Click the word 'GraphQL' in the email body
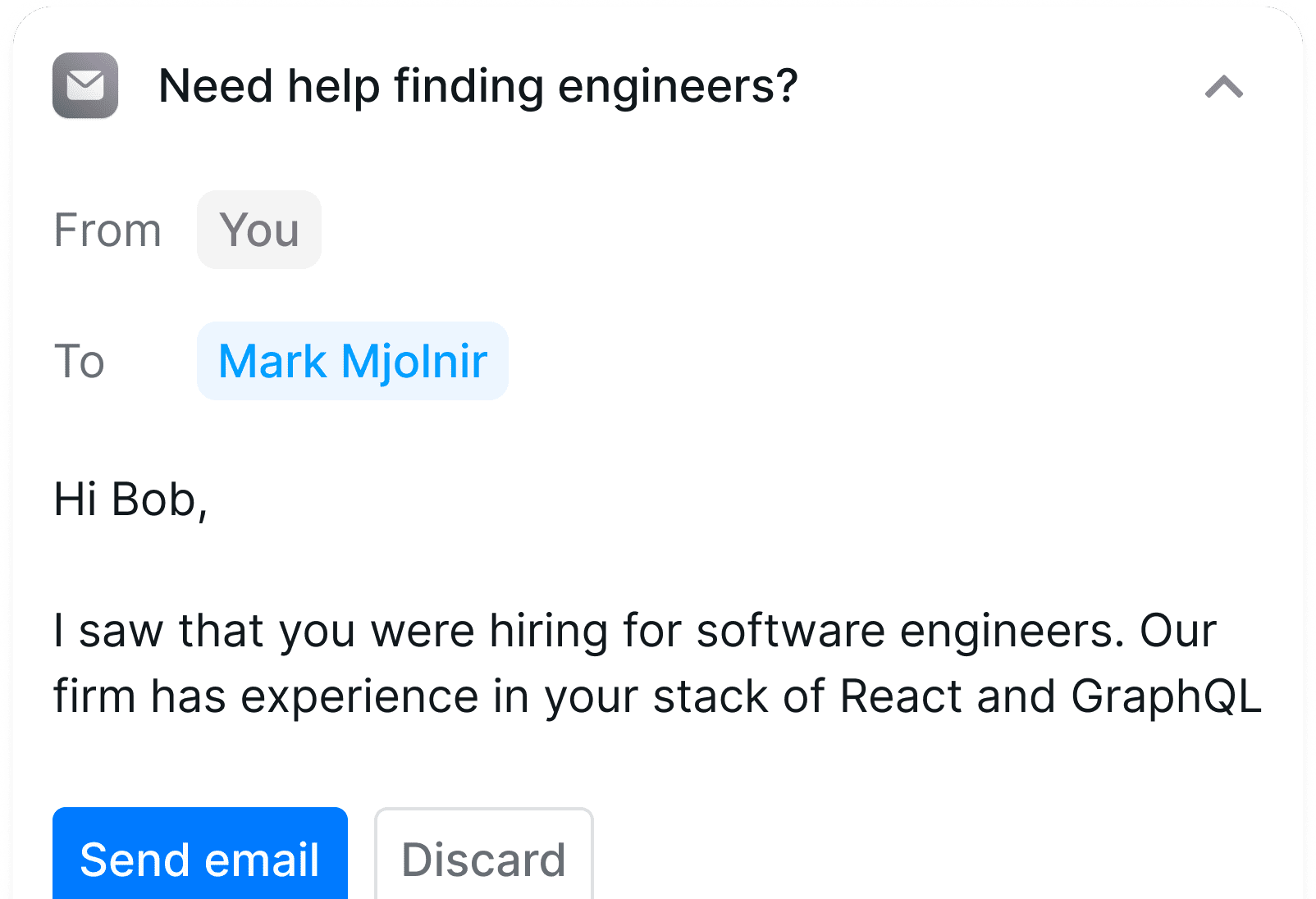 pos(1166,696)
